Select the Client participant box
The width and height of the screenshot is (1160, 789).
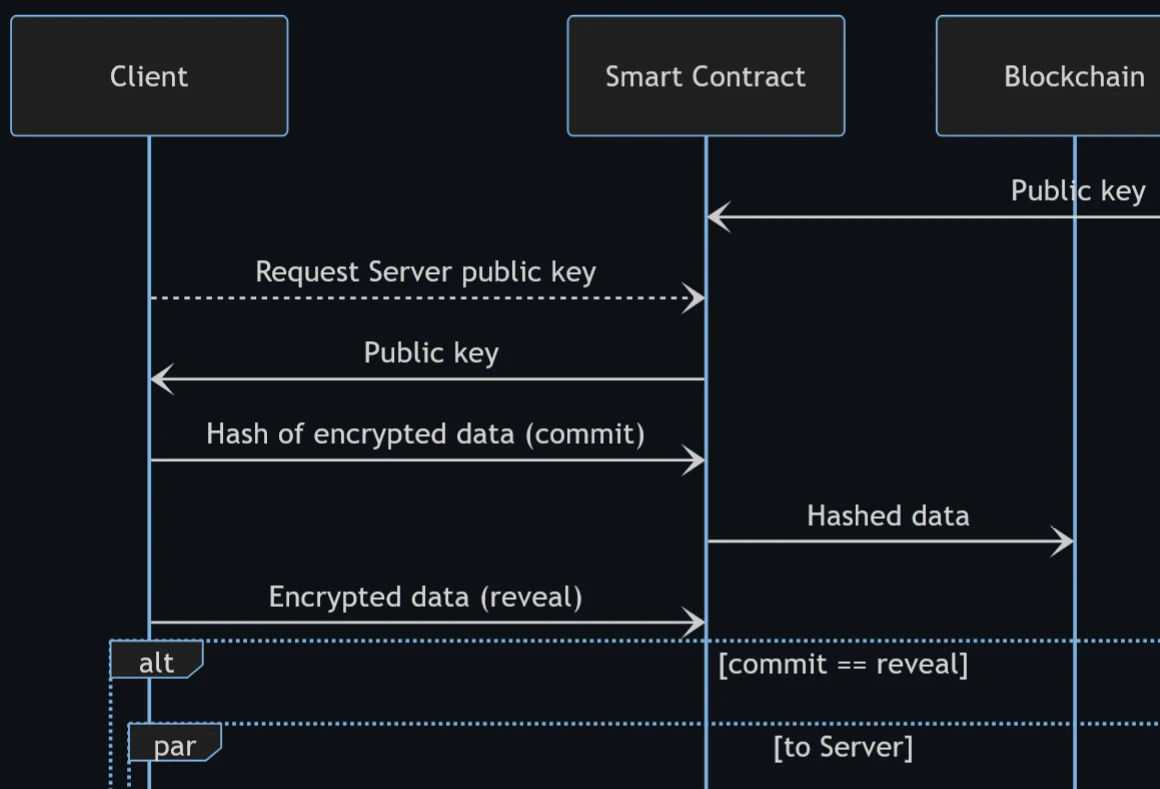[x=149, y=76]
